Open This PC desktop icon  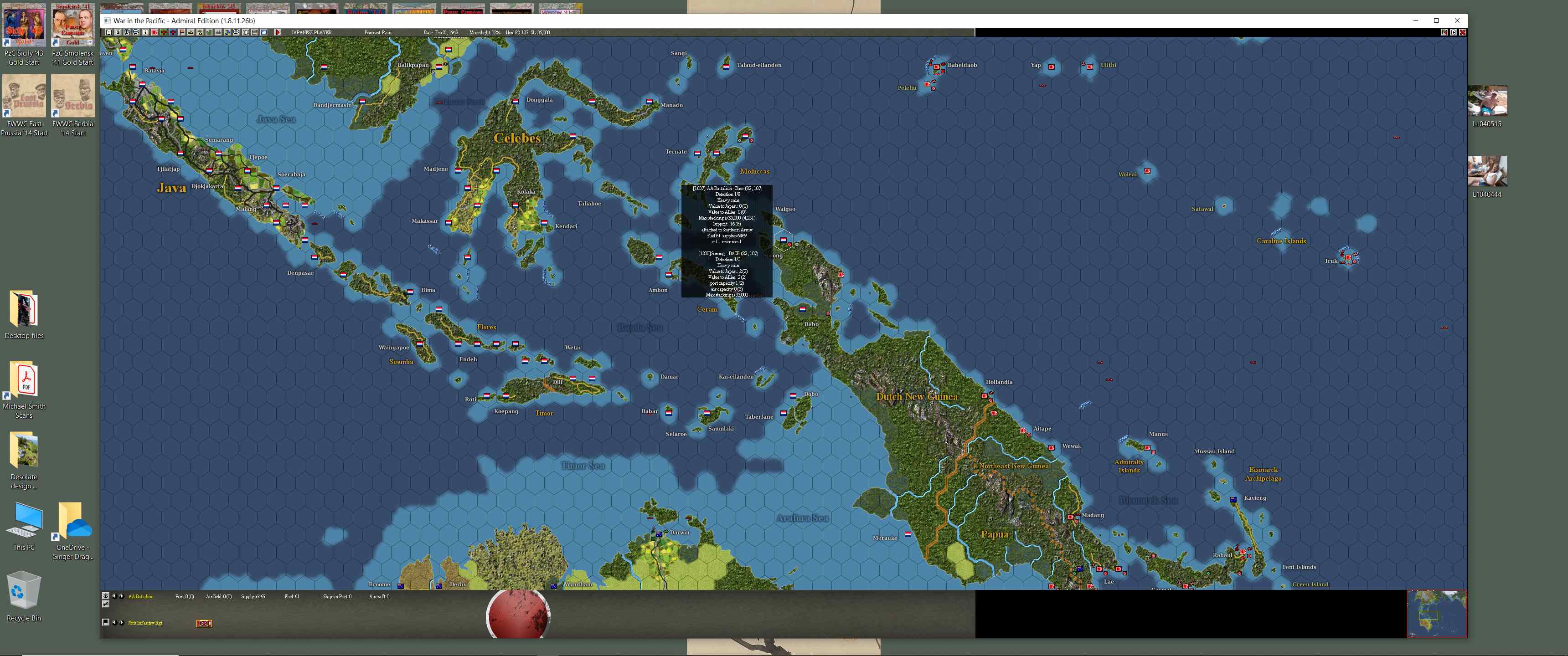pyautogui.click(x=24, y=526)
